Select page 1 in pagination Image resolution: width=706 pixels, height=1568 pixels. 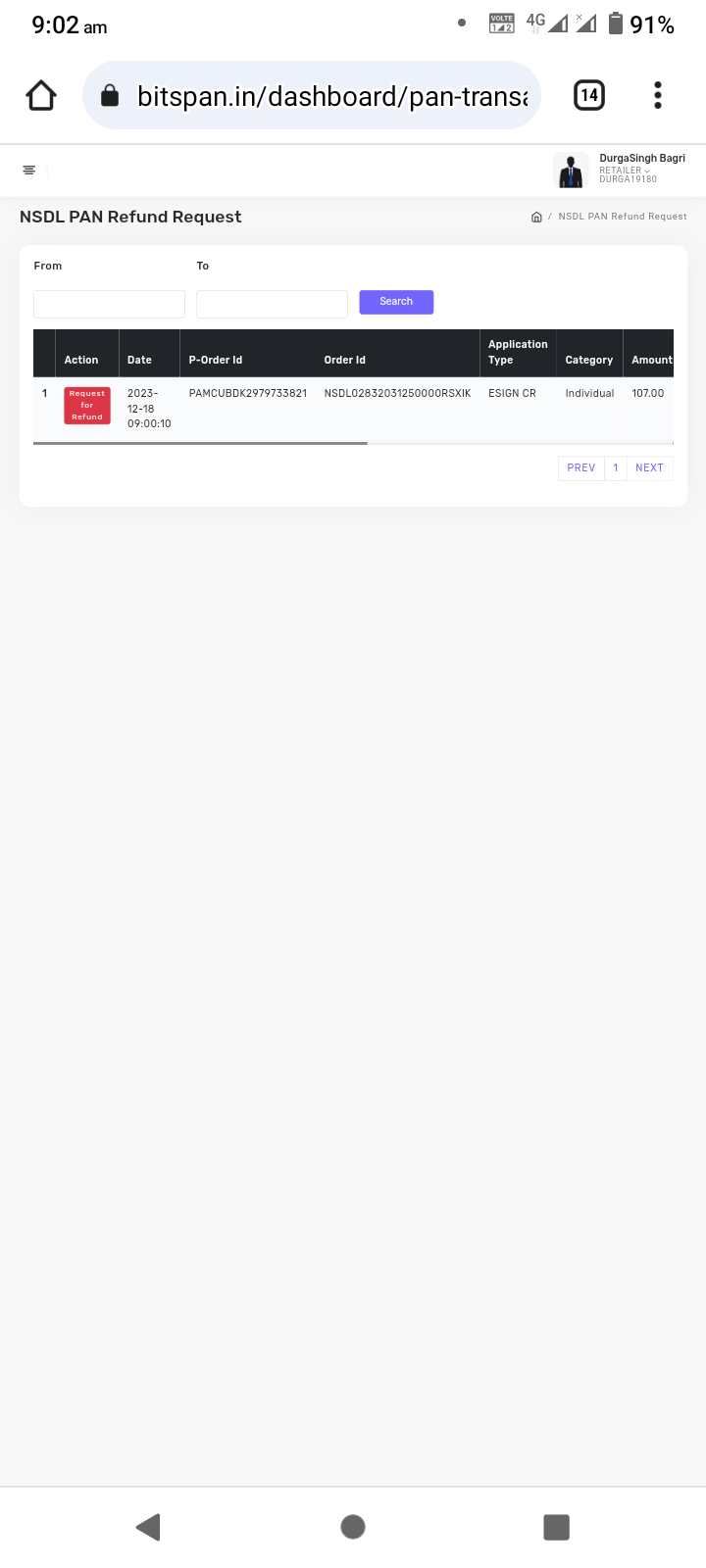616,467
